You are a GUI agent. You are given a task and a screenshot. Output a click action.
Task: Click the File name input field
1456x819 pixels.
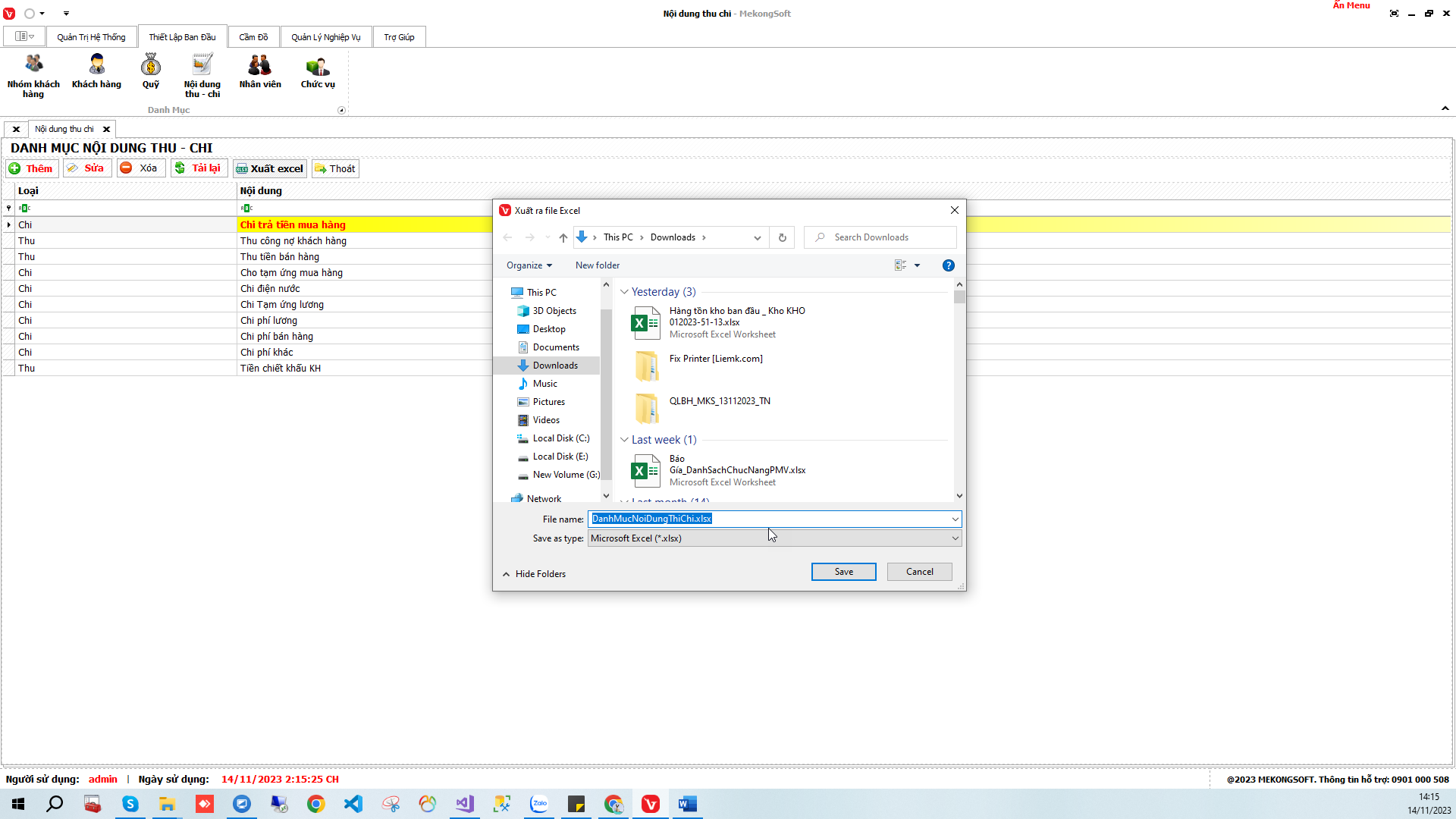(x=768, y=519)
